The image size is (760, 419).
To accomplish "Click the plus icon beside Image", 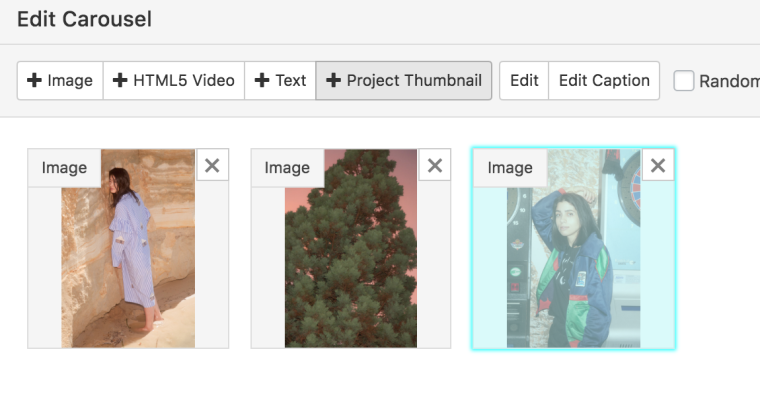I will (34, 81).
